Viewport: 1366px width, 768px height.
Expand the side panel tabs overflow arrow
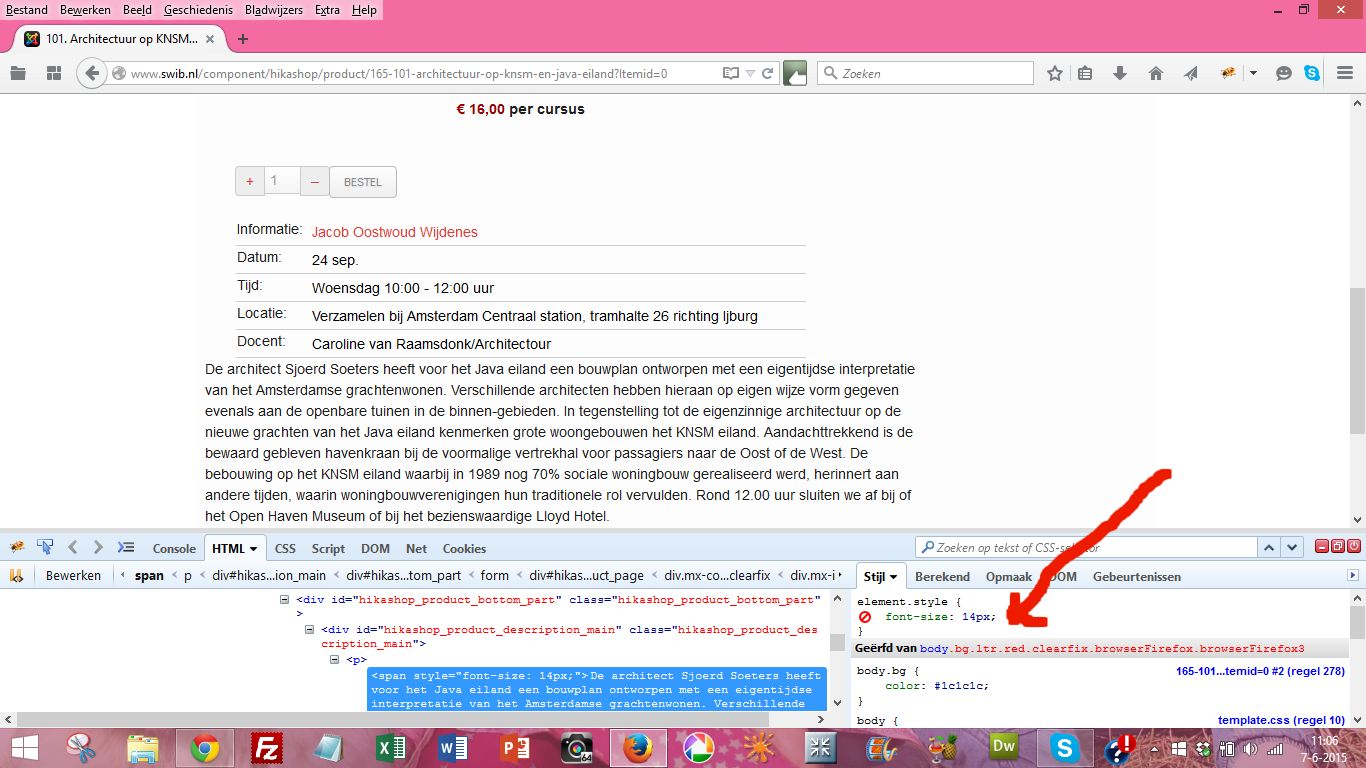[x=1354, y=576]
